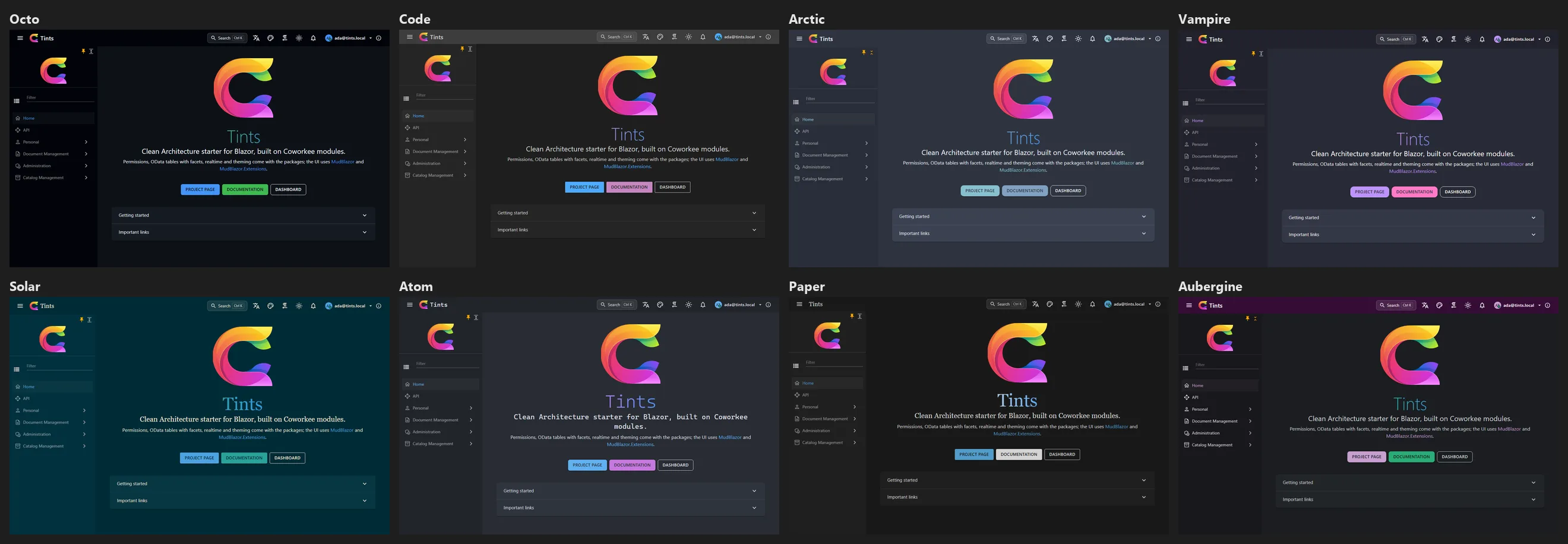
Task: Click the list icon beside Filter in Code panel
Action: coord(406,99)
